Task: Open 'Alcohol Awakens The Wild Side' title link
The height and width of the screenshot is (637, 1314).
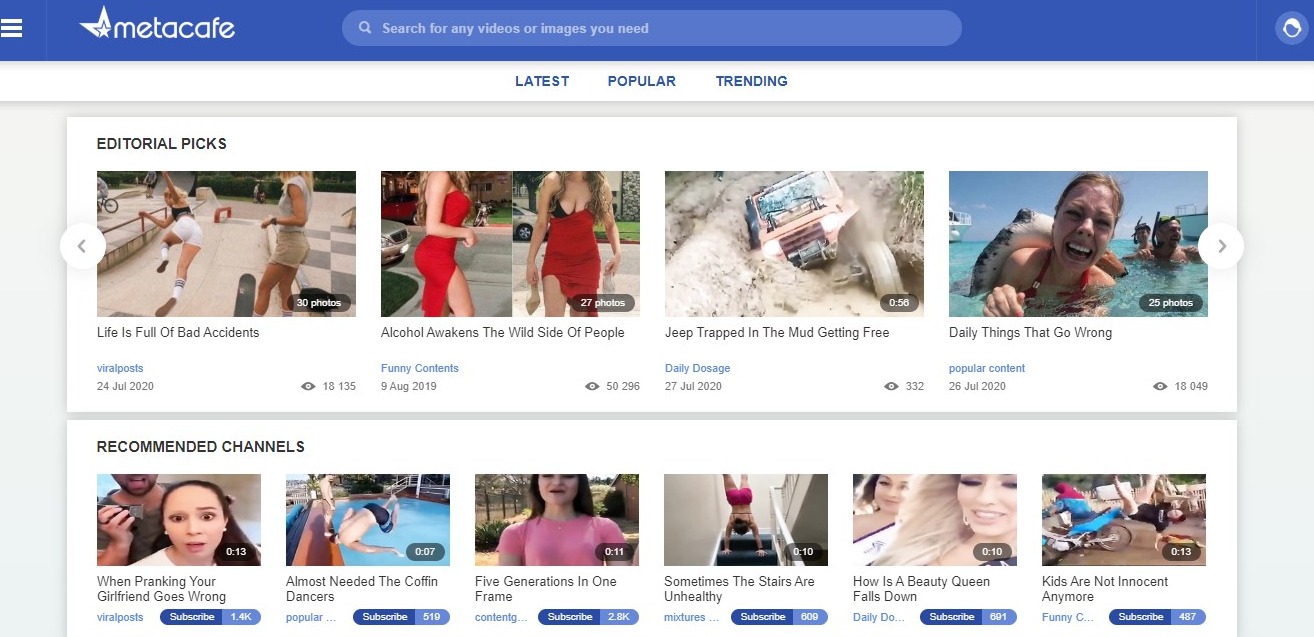Action: pyautogui.click(x=502, y=332)
